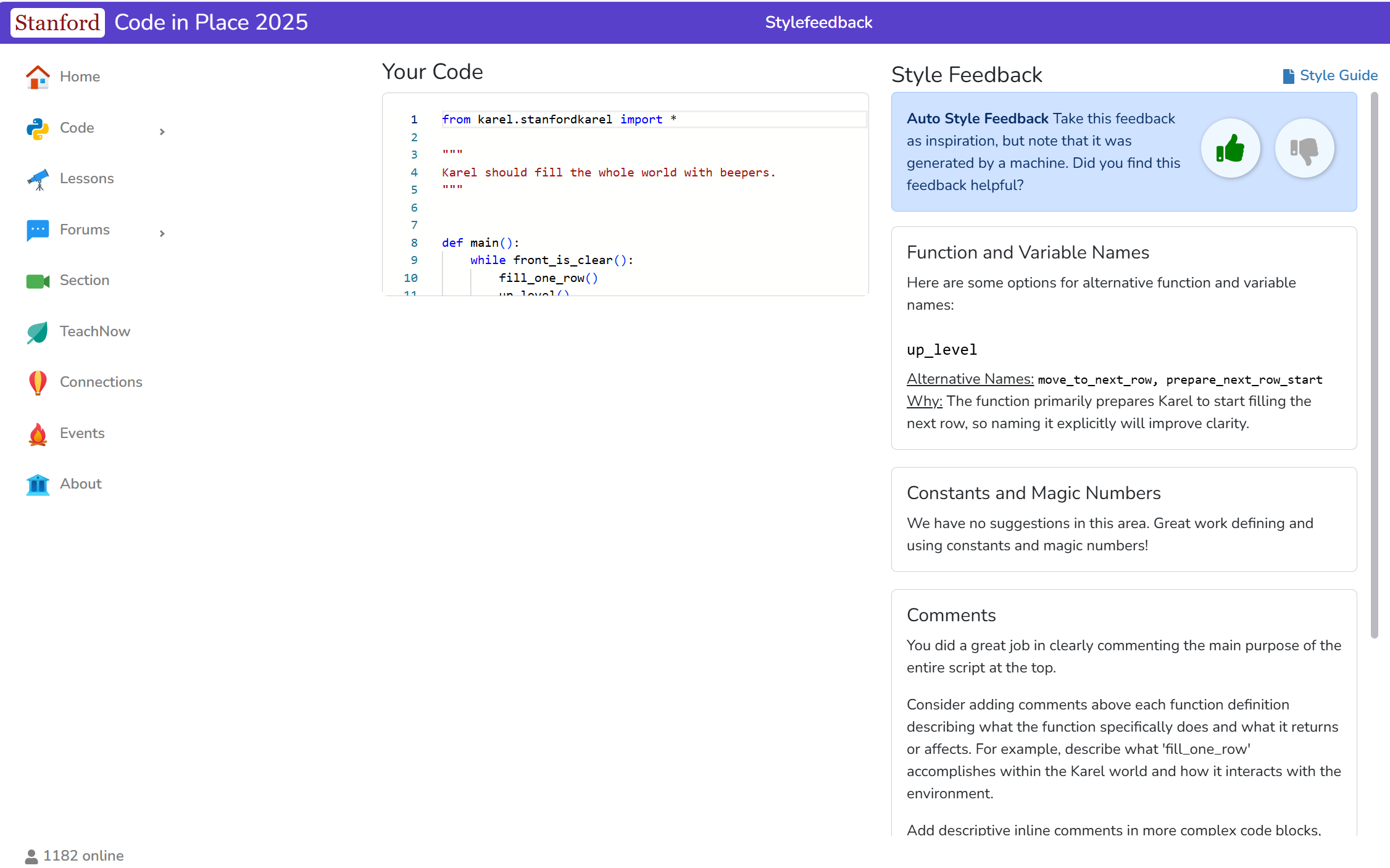Open the Section menu item

click(85, 280)
